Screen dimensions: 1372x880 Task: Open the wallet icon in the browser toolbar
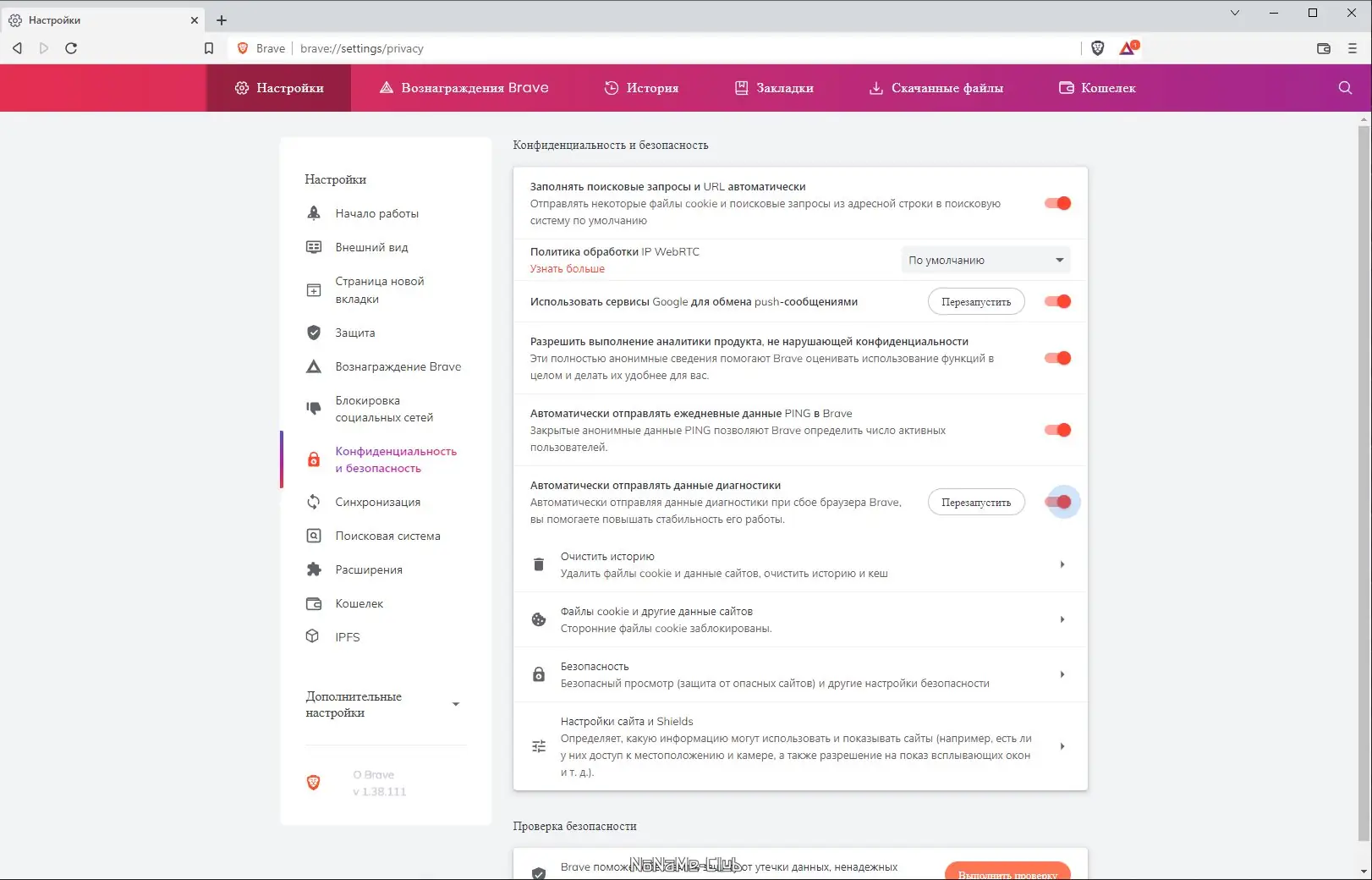1324,48
